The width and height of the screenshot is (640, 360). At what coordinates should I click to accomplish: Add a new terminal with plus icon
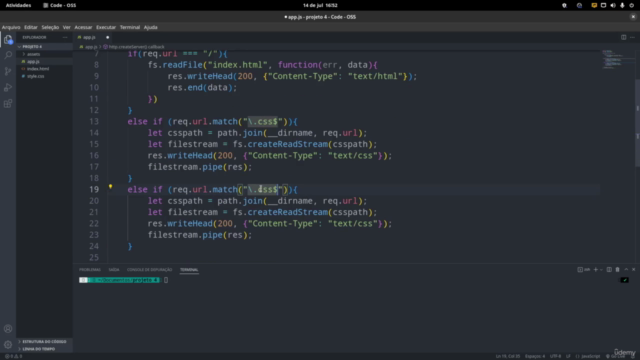pyautogui.click(x=596, y=269)
